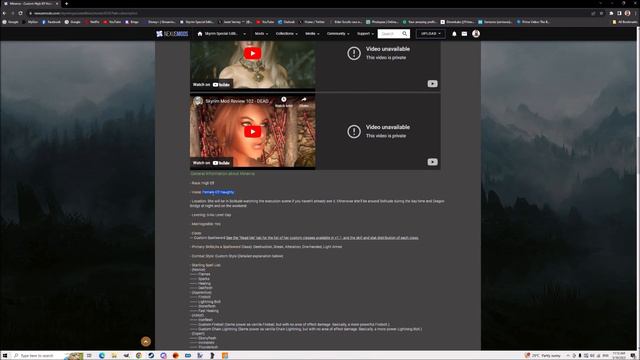Focus the Nexus Search field
This screenshot has width=640, height=360.
pos(389,34)
